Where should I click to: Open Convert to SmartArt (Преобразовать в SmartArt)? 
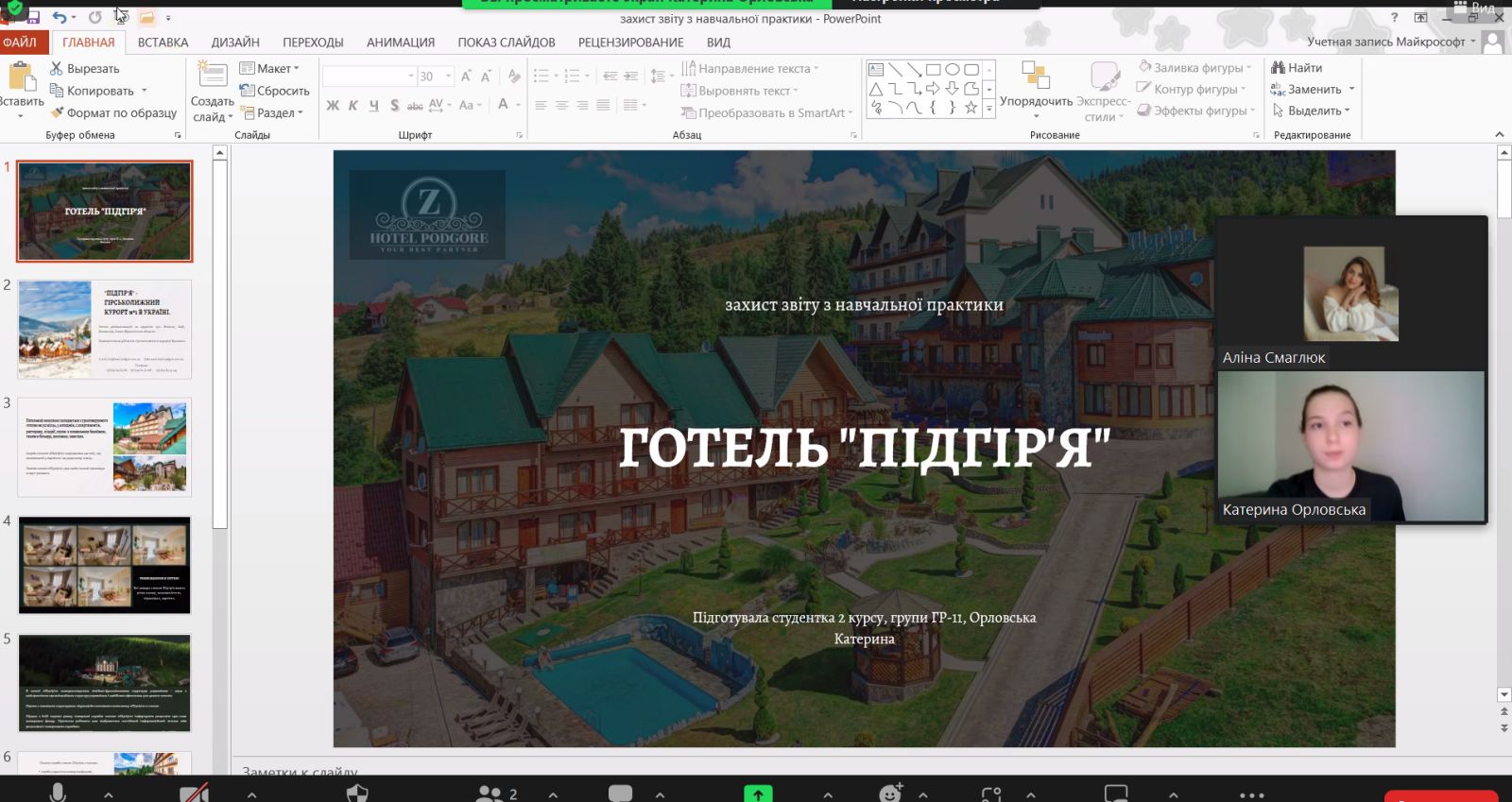click(766, 112)
